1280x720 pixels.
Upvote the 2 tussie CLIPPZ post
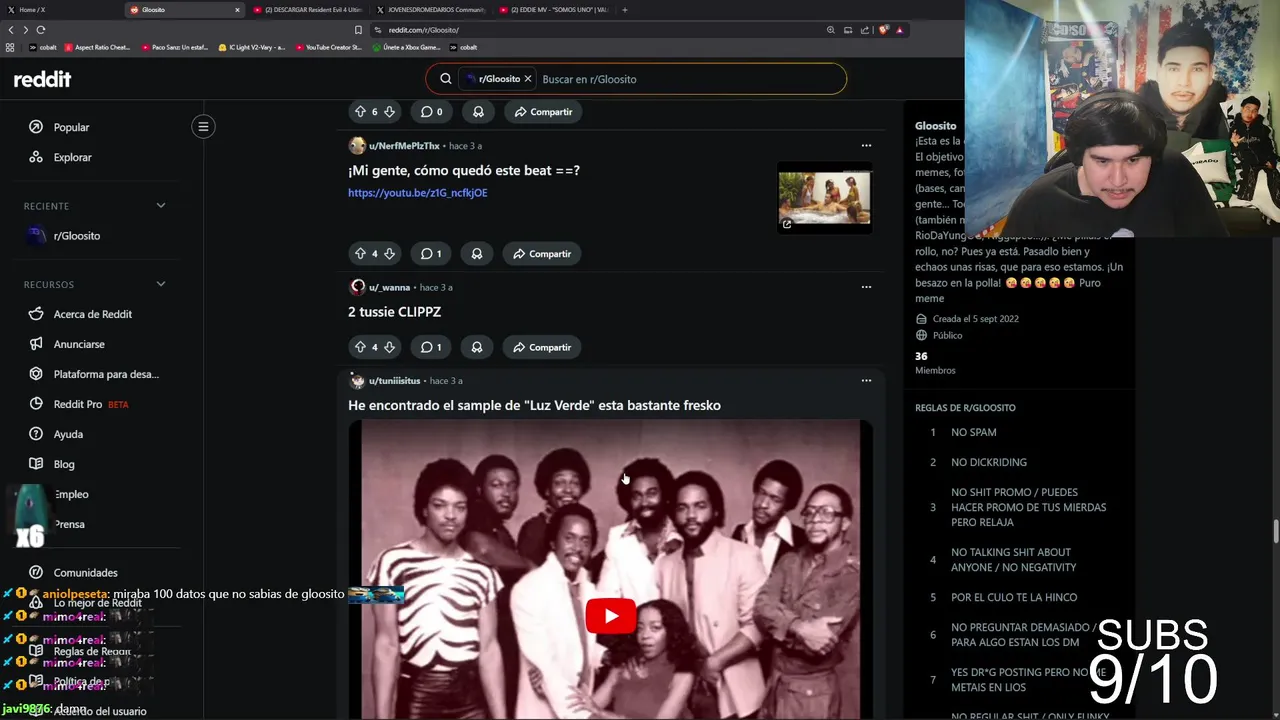tap(360, 347)
